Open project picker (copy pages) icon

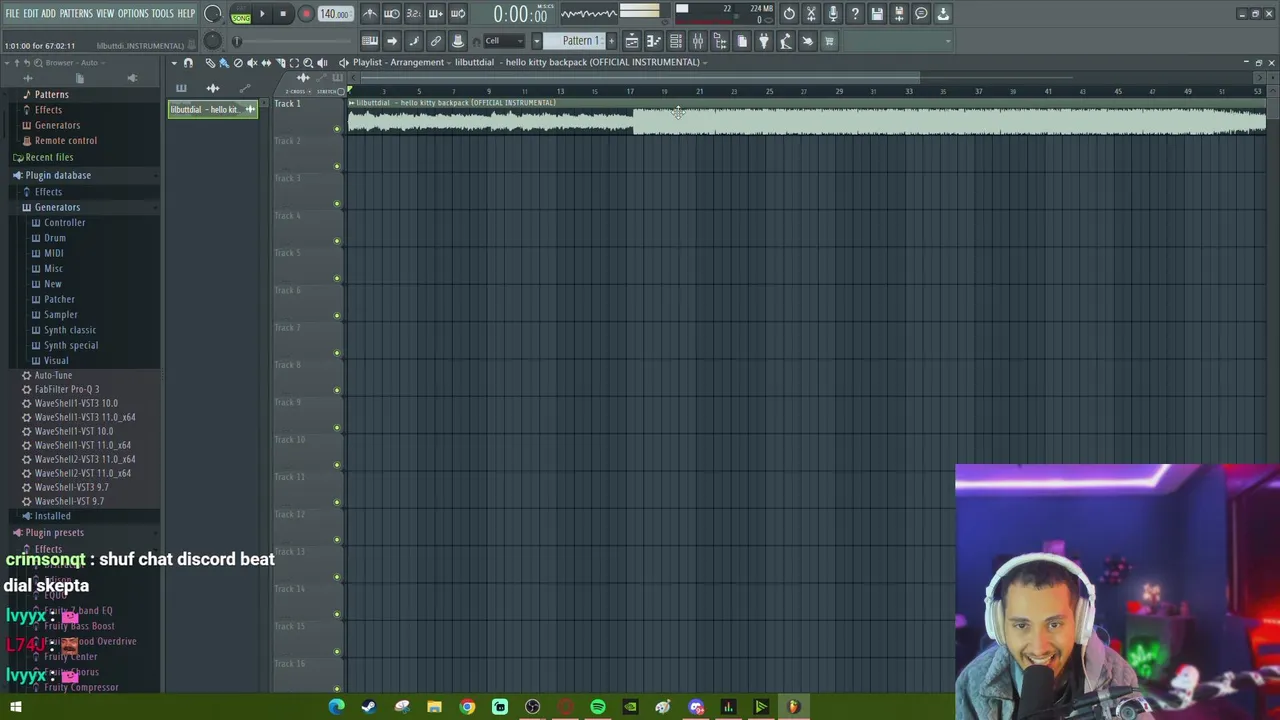[x=742, y=41]
